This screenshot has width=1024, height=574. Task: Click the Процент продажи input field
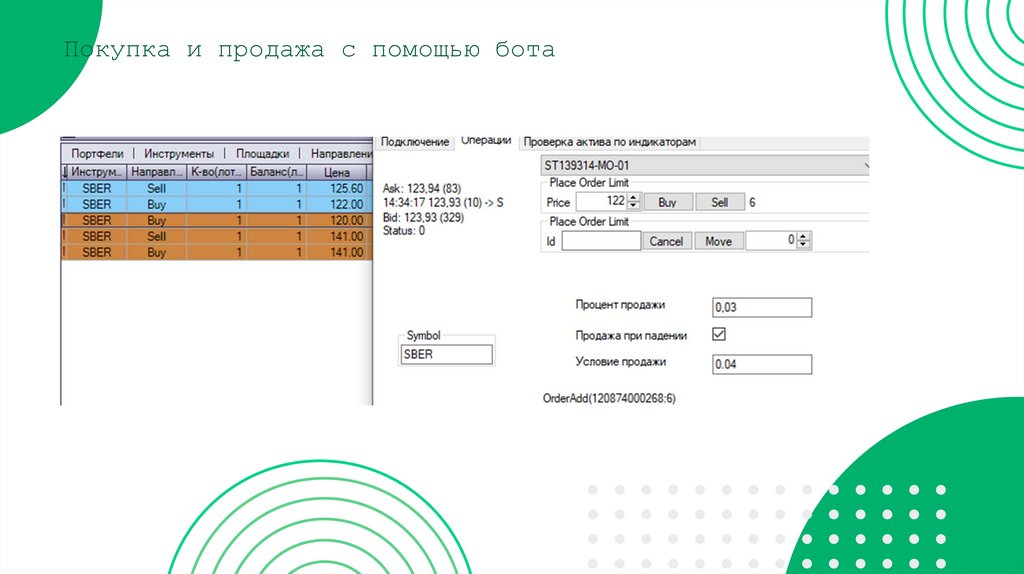[x=761, y=308]
